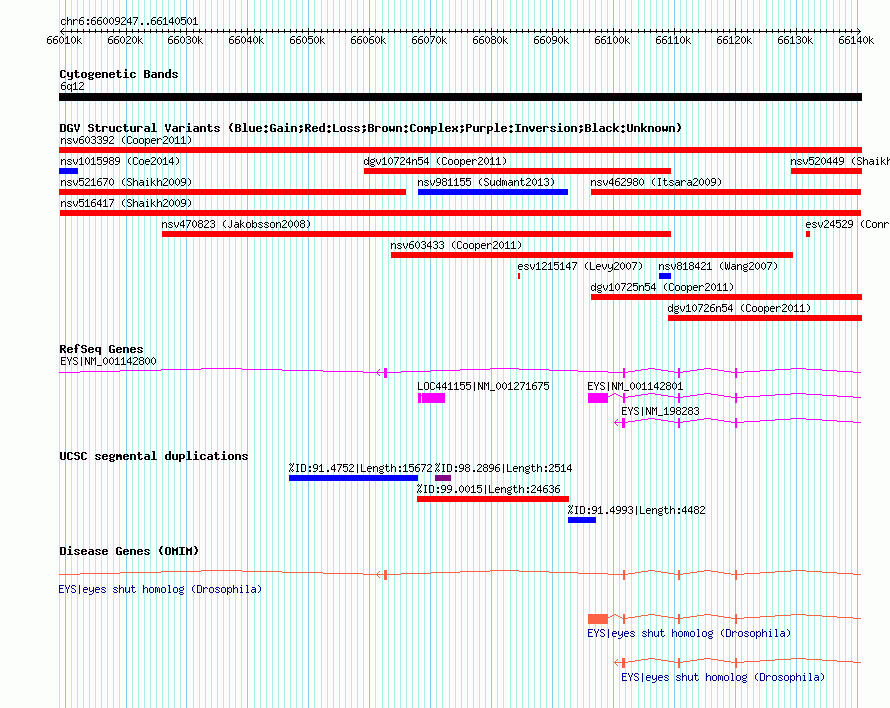This screenshot has width=890, height=708.
Task: Click the 66100k ruler tick label
Action: 612,40
